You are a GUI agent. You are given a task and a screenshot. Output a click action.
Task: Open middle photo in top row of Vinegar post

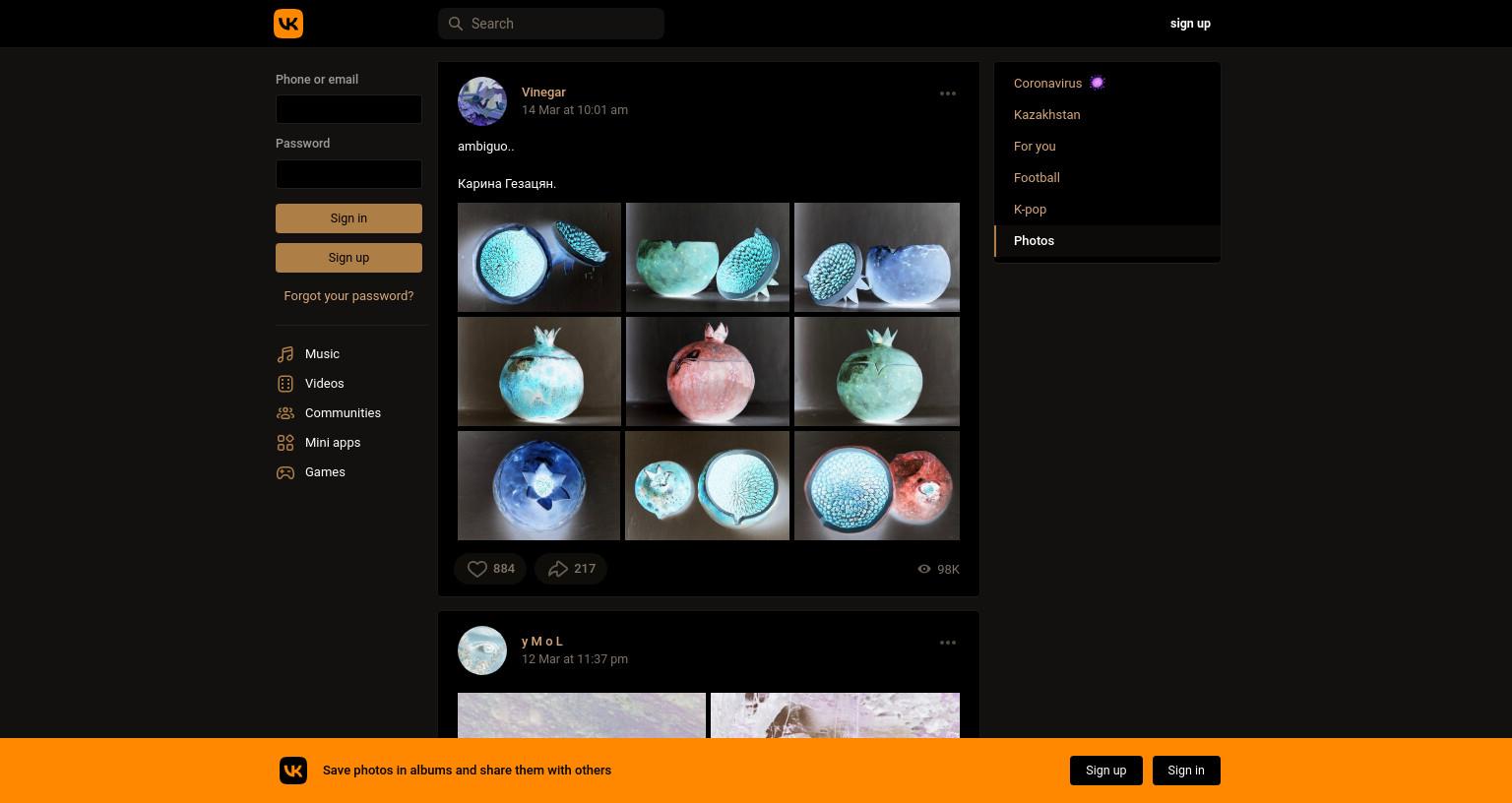(x=708, y=257)
